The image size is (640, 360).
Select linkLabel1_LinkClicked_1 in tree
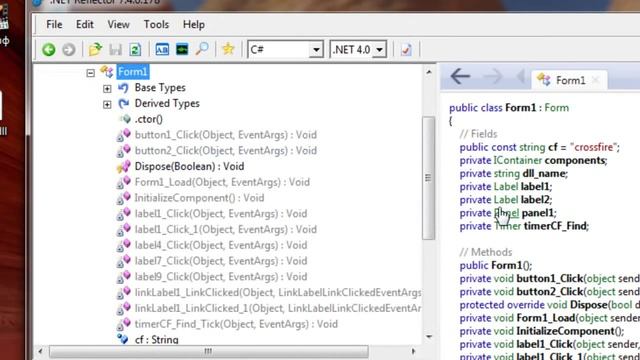click(x=278, y=308)
